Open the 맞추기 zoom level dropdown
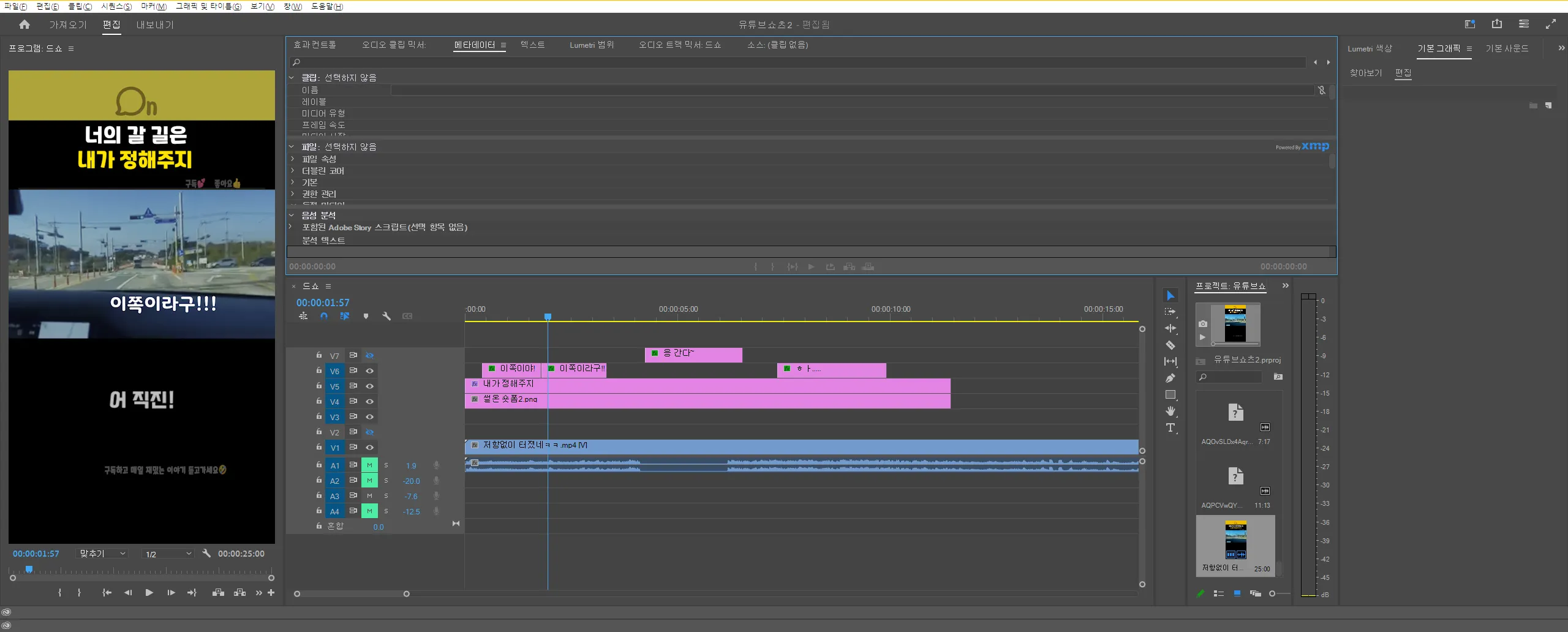The width and height of the screenshot is (1568, 632). point(102,554)
